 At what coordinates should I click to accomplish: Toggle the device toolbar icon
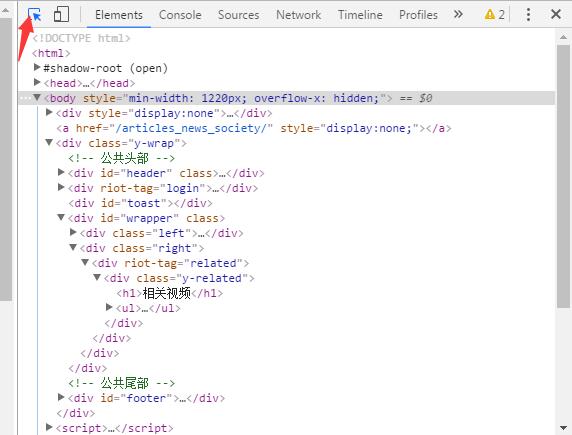click(61, 15)
